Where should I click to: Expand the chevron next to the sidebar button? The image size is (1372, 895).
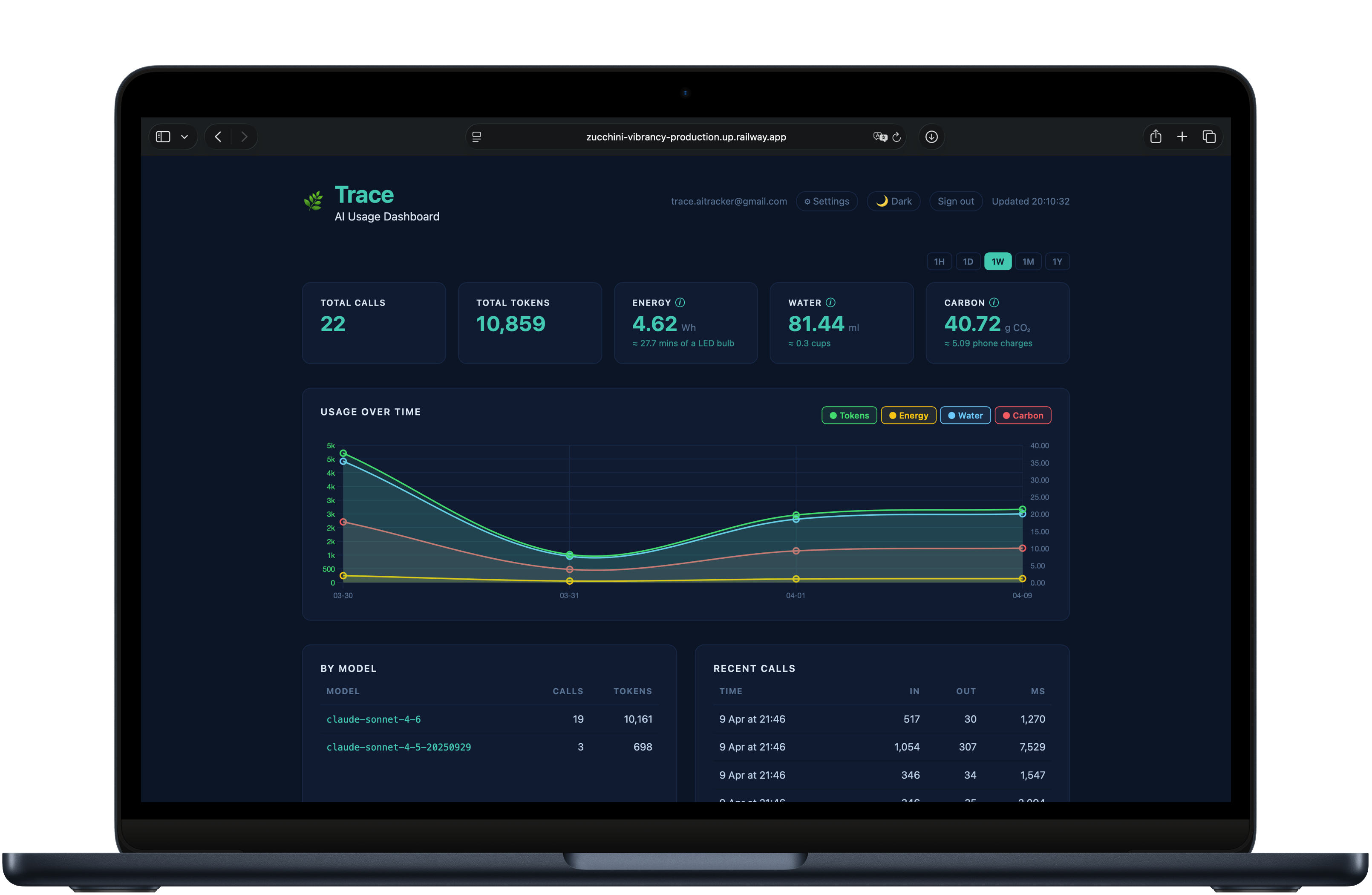click(184, 137)
